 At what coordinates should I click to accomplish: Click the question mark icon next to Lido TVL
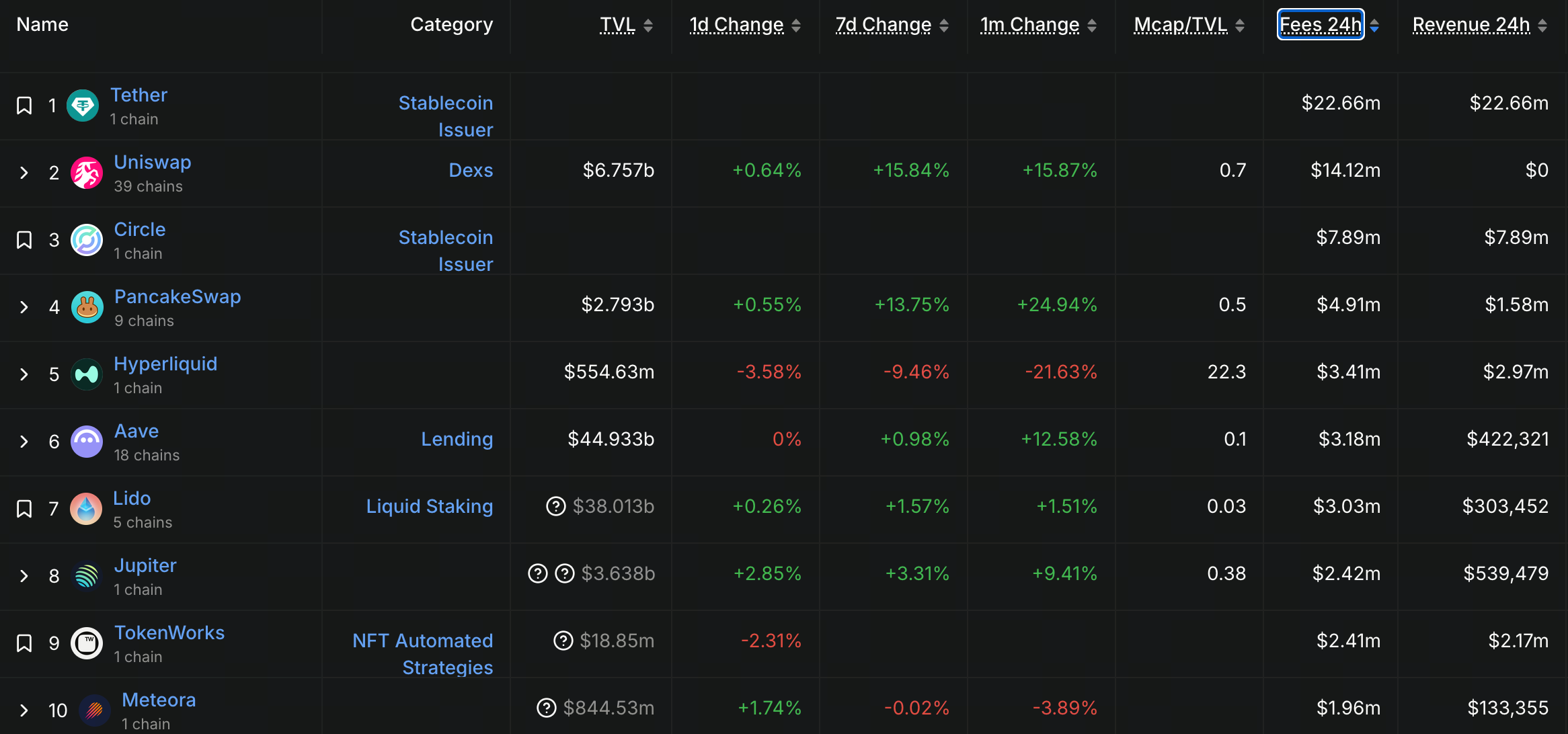pyautogui.click(x=555, y=506)
